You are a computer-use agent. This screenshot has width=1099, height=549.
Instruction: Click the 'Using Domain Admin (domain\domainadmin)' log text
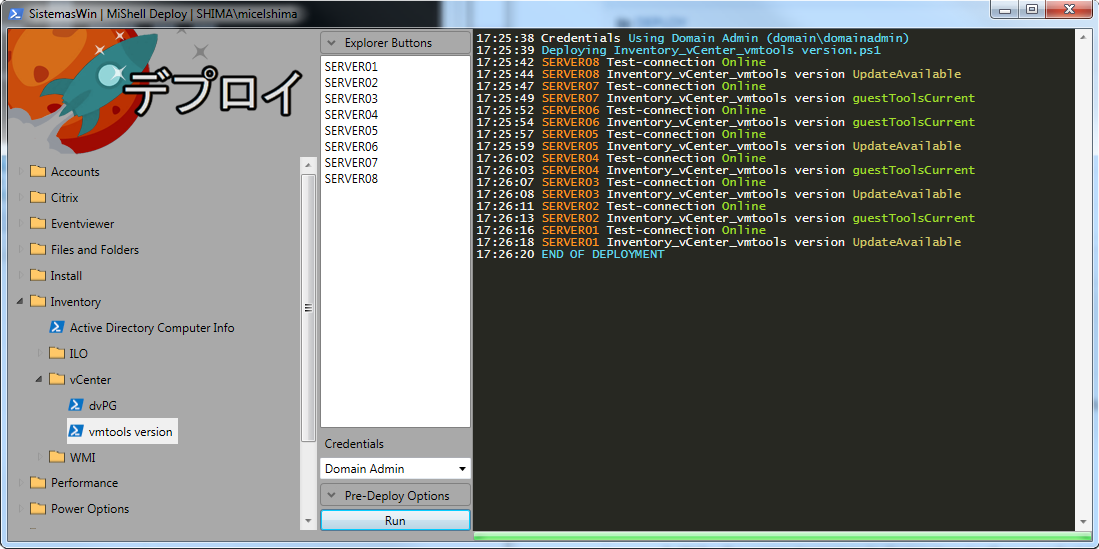(769, 38)
